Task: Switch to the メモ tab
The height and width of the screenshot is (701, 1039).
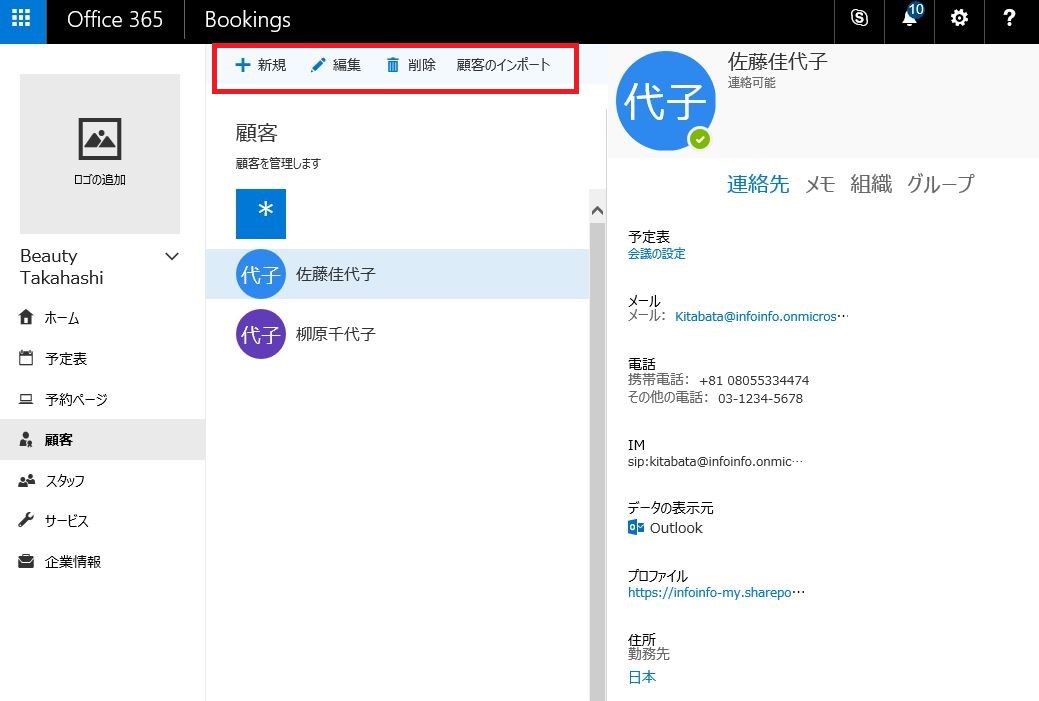Action: click(x=820, y=184)
